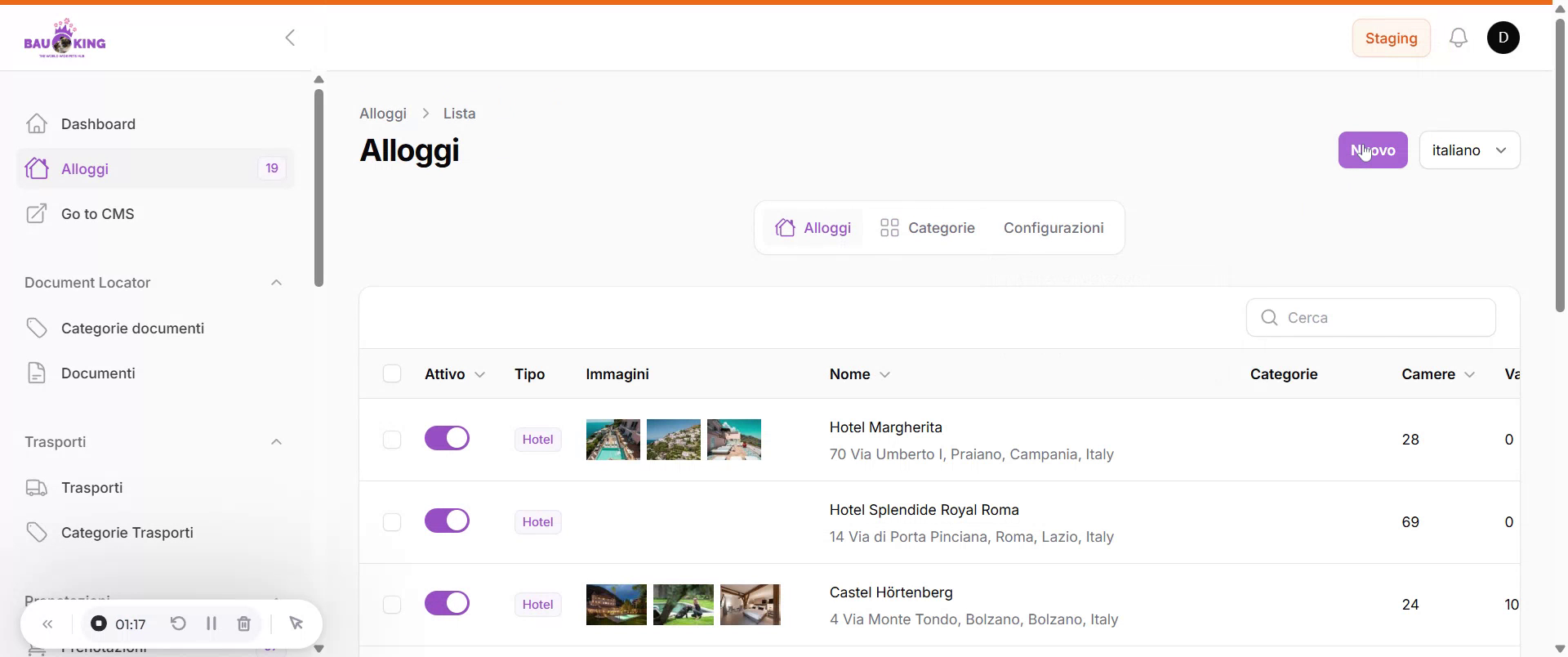Collapse the Document Locator section
This screenshot has height=657, width=1568.
click(x=276, y=283)
